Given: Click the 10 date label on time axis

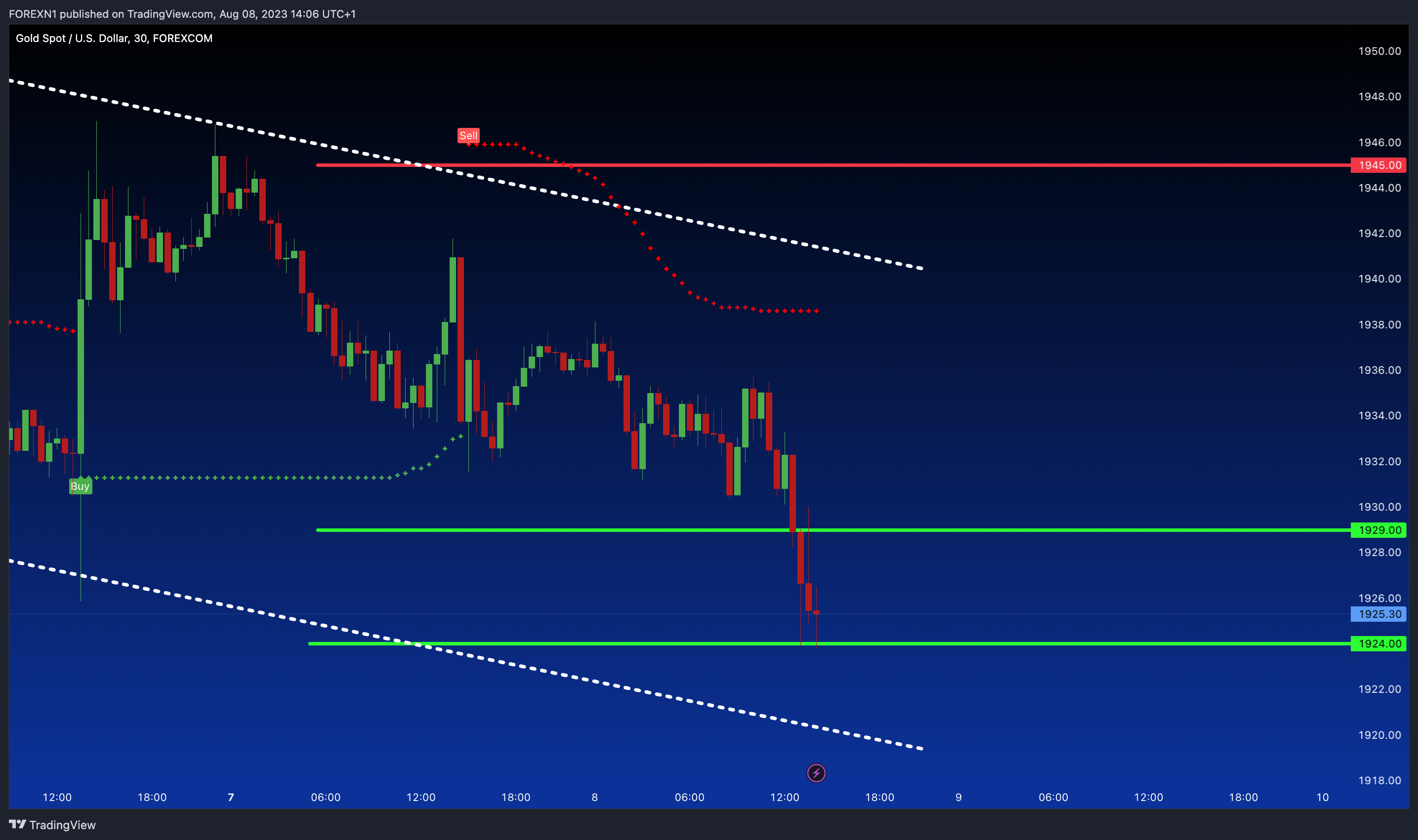Looking at the screenshot, I should click(1322, 797).
